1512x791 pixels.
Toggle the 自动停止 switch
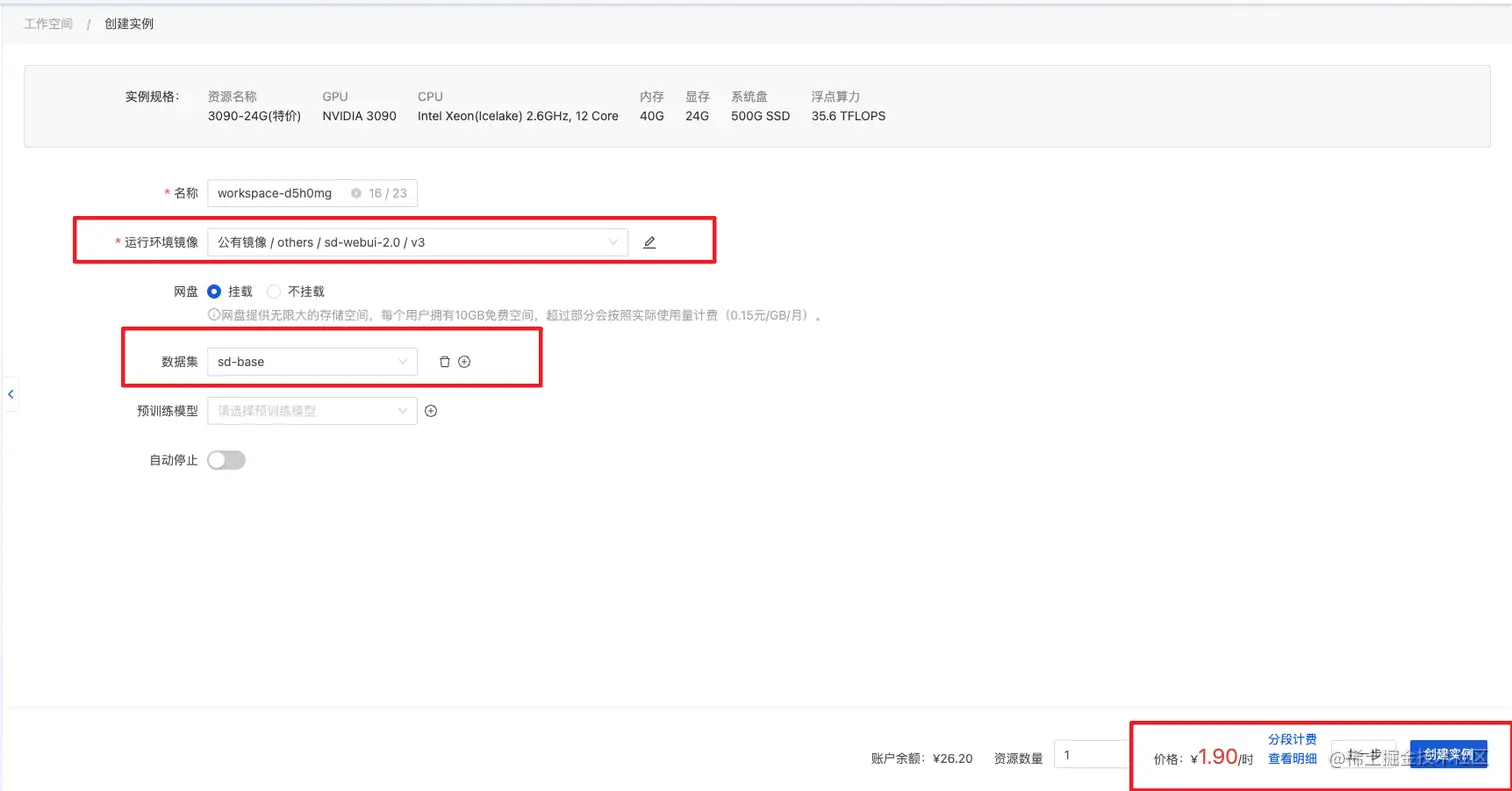point(226,460)
